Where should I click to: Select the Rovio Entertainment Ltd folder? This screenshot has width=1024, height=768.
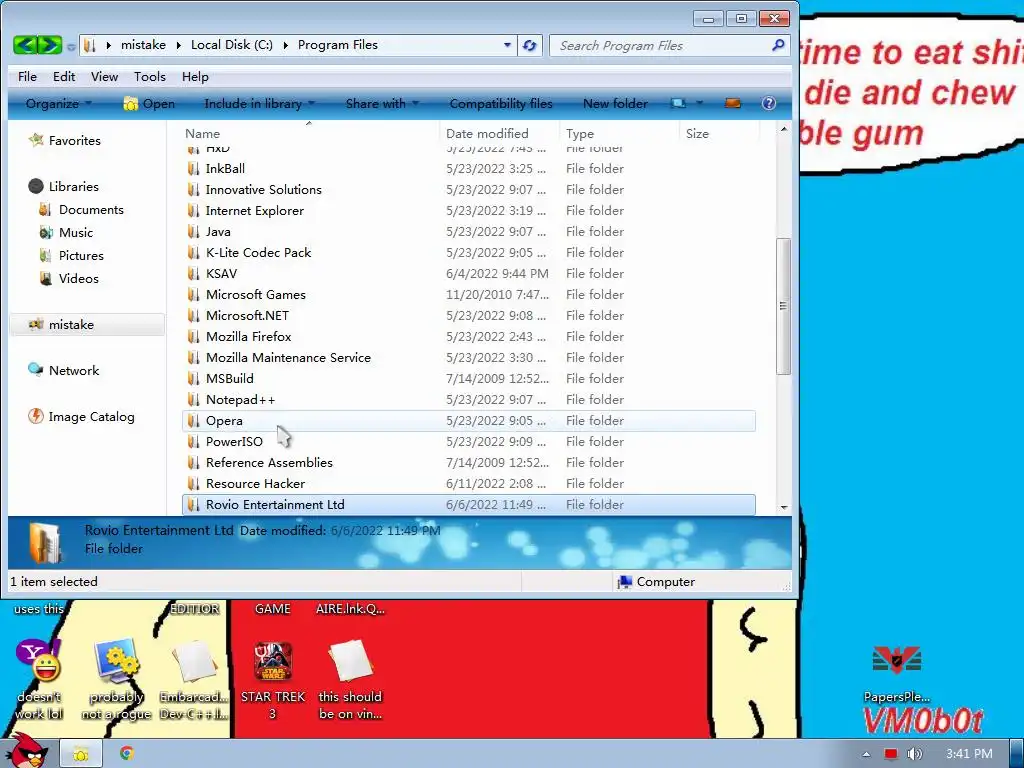click(469, 504)
